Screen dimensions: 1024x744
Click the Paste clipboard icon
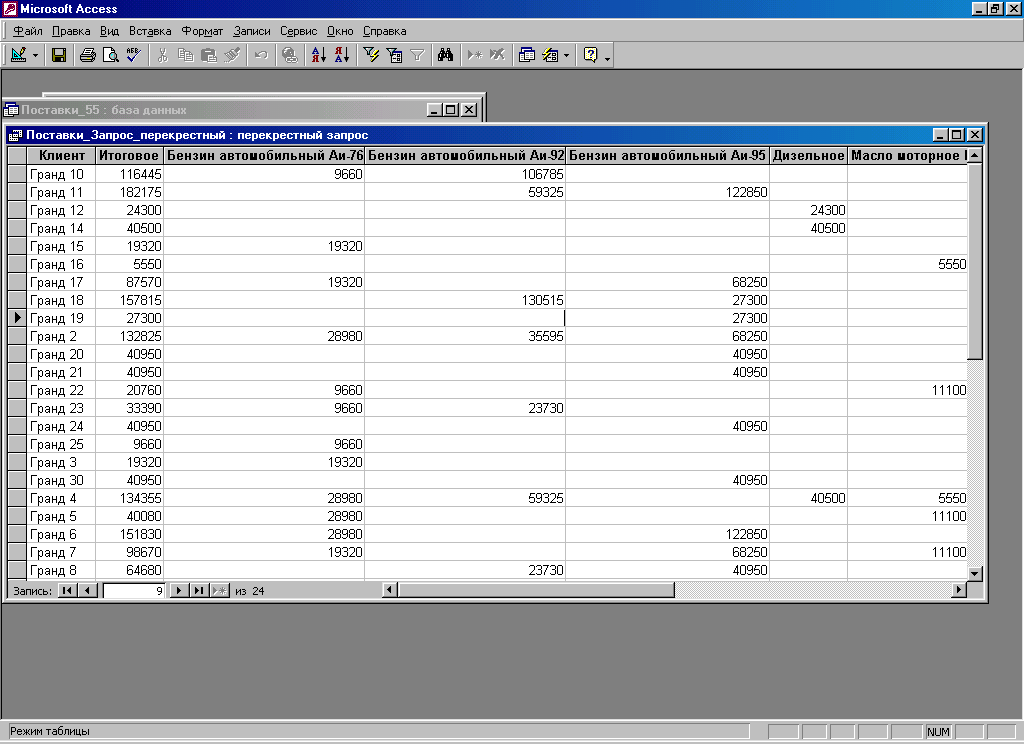tap(209, 55)
